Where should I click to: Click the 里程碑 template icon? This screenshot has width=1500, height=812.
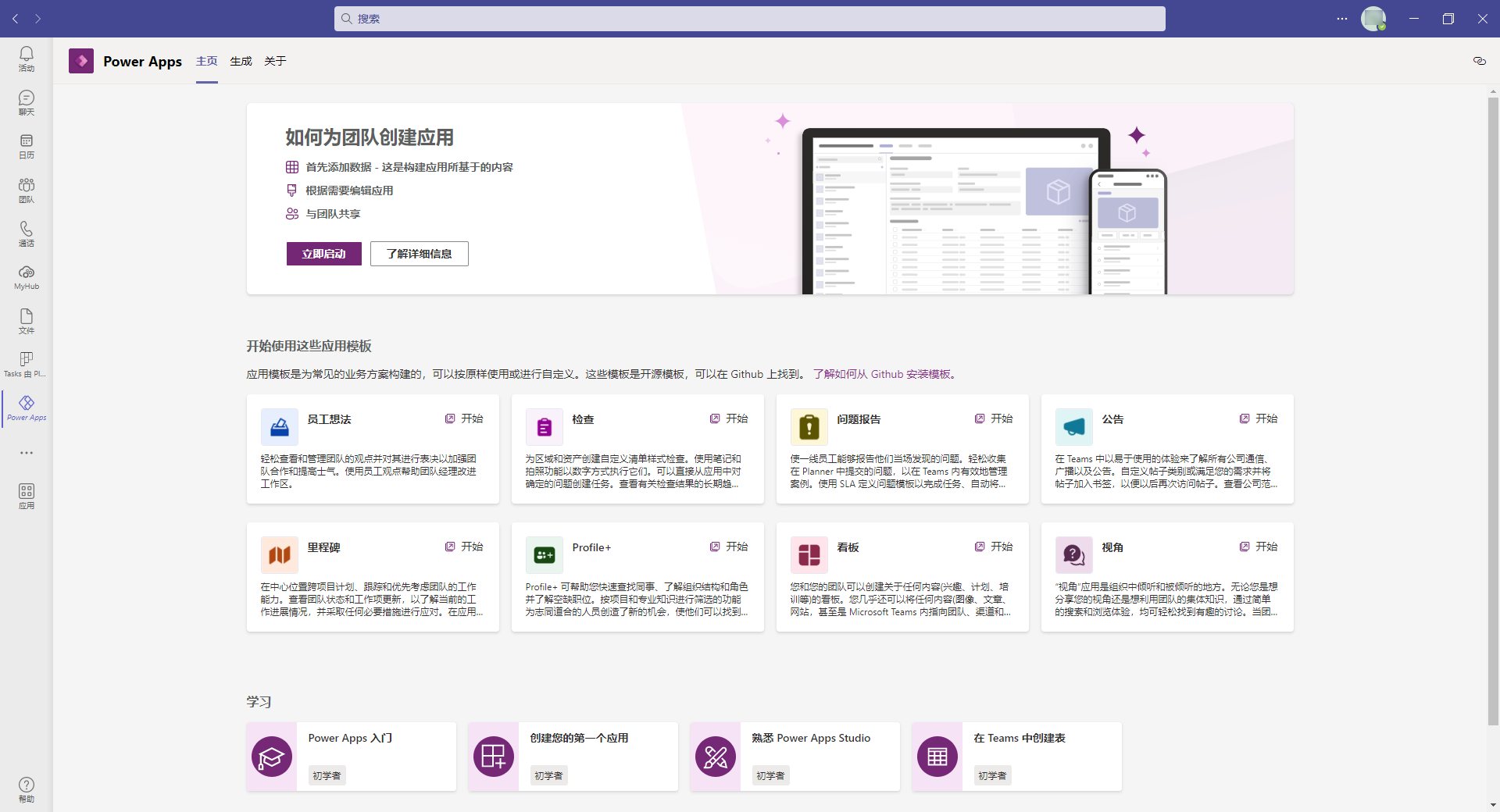click(x=280, y=555)
